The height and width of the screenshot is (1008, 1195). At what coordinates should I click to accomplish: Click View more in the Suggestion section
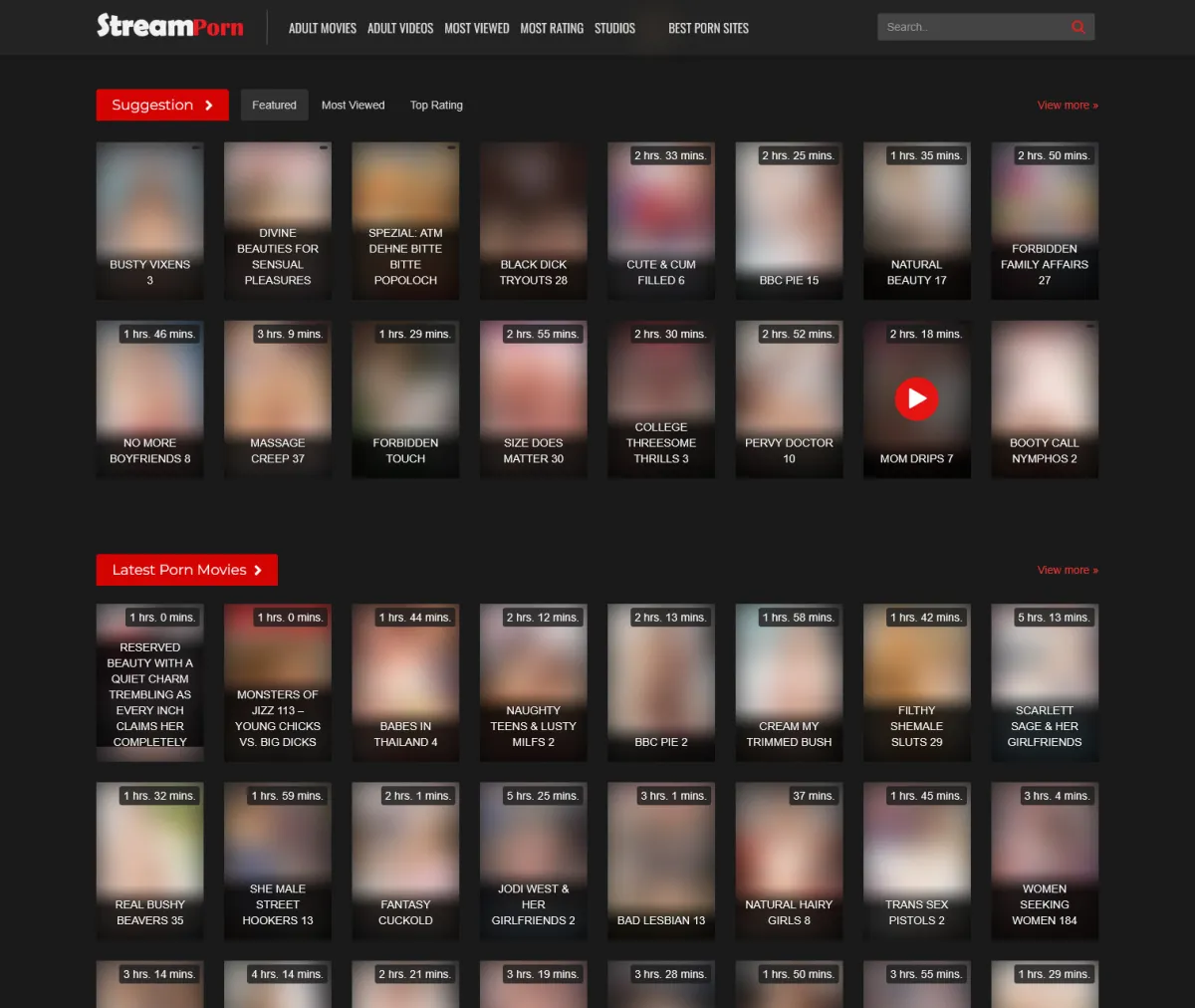[x=1067, y=106]
